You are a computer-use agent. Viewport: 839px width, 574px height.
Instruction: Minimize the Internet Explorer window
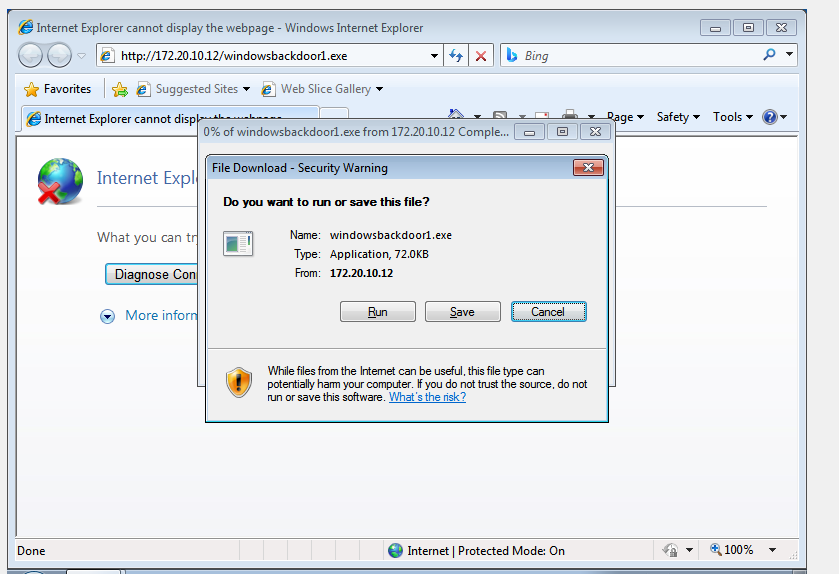(x=715, y=28)
